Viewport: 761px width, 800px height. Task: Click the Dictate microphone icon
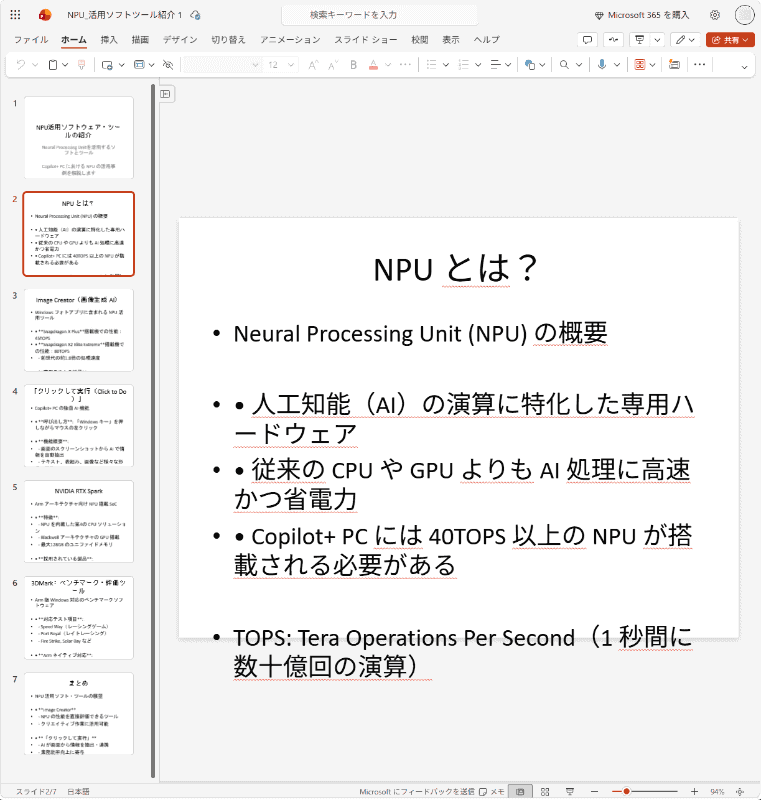[x=602, y=65]
